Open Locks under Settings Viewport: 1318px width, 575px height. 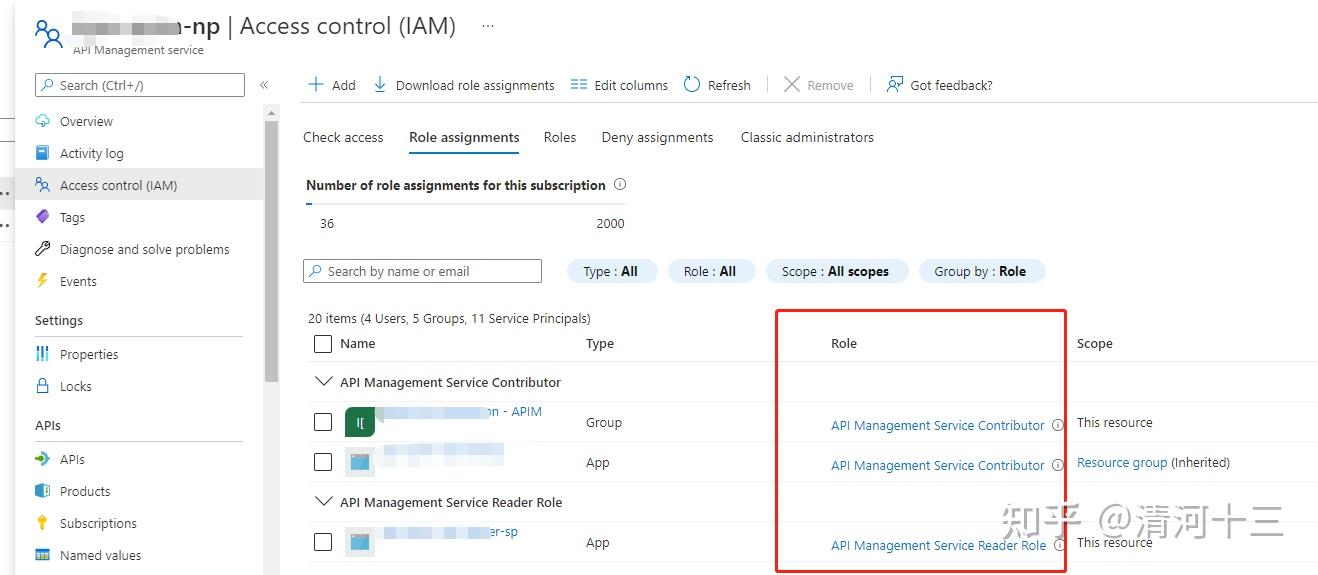tap(75, 386)
